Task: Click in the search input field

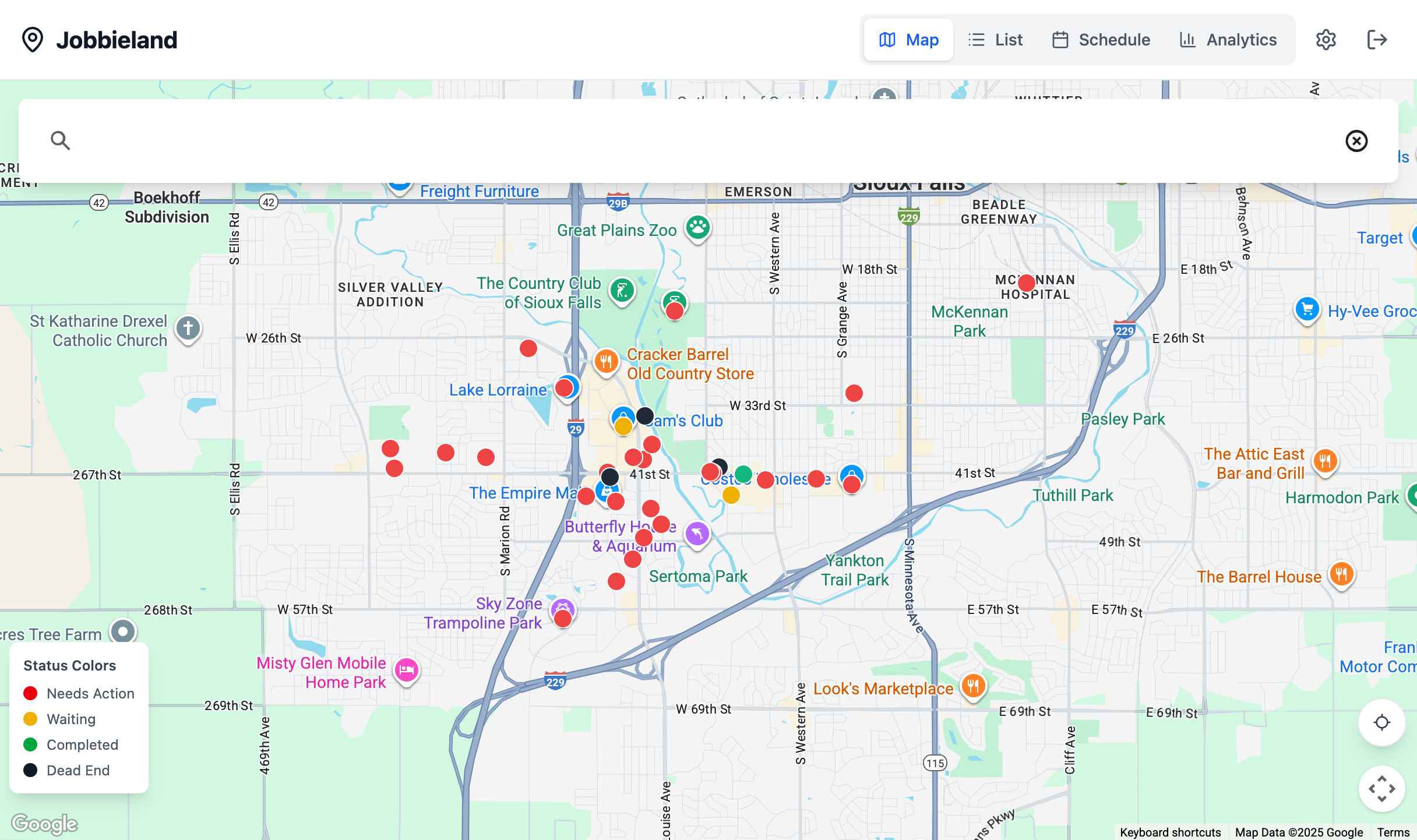Action: click(x=699, y=141)
